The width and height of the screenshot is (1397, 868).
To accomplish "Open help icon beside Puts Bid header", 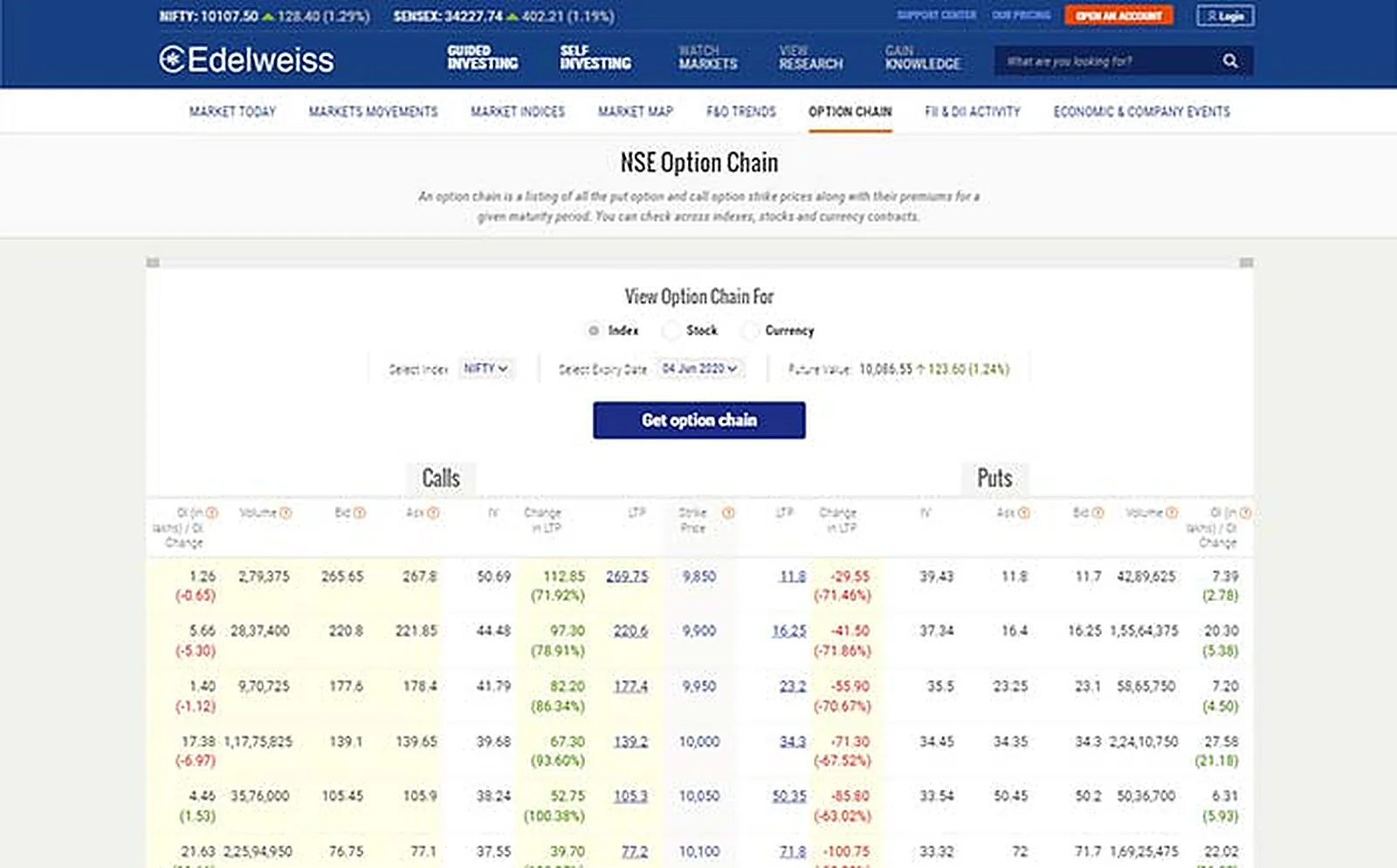I will [1098, 513].
